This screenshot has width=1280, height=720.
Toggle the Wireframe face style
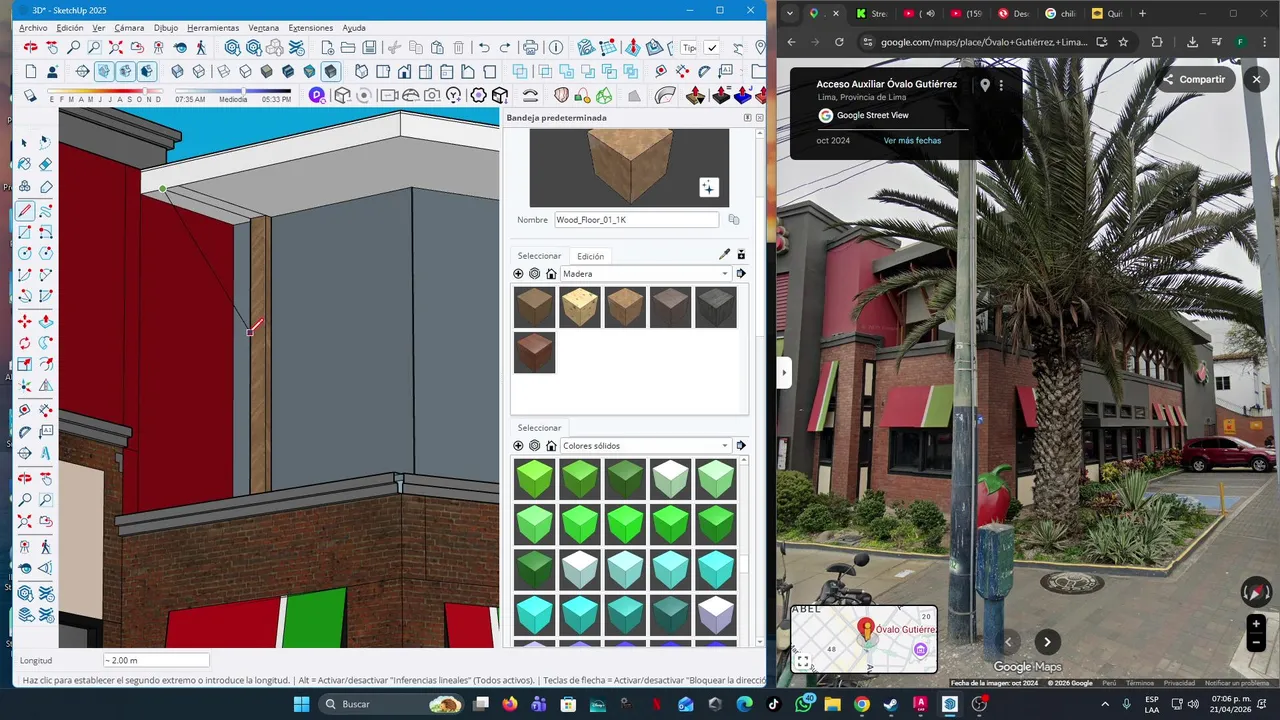click(223, 71)
